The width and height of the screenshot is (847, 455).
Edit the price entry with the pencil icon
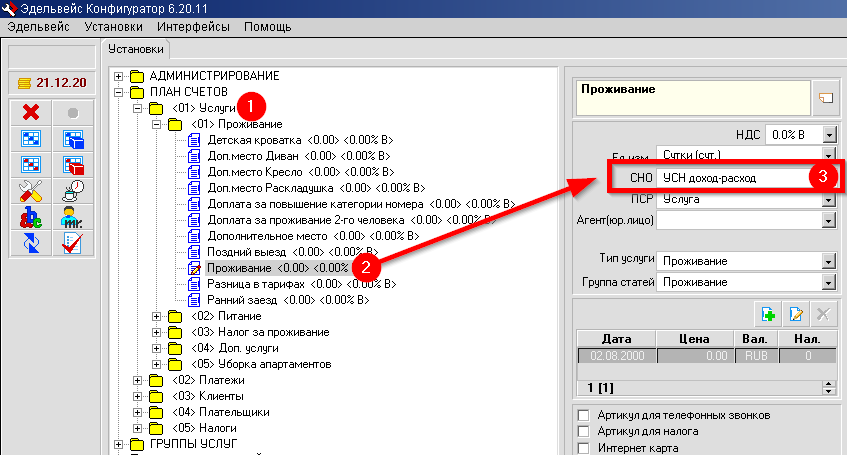[797, 315]
